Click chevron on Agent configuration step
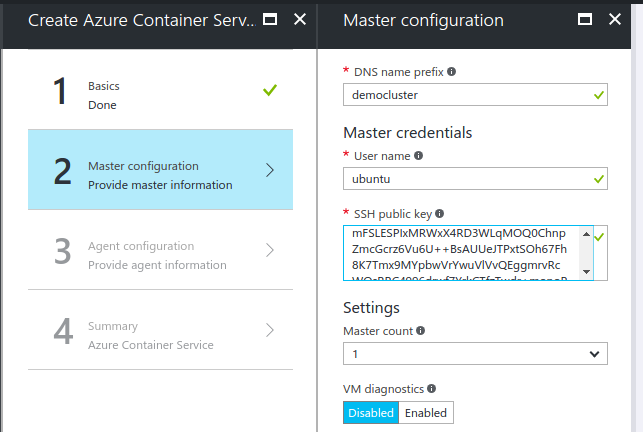The width and height of the screenshot is (643, 432). tap(269, 250)
